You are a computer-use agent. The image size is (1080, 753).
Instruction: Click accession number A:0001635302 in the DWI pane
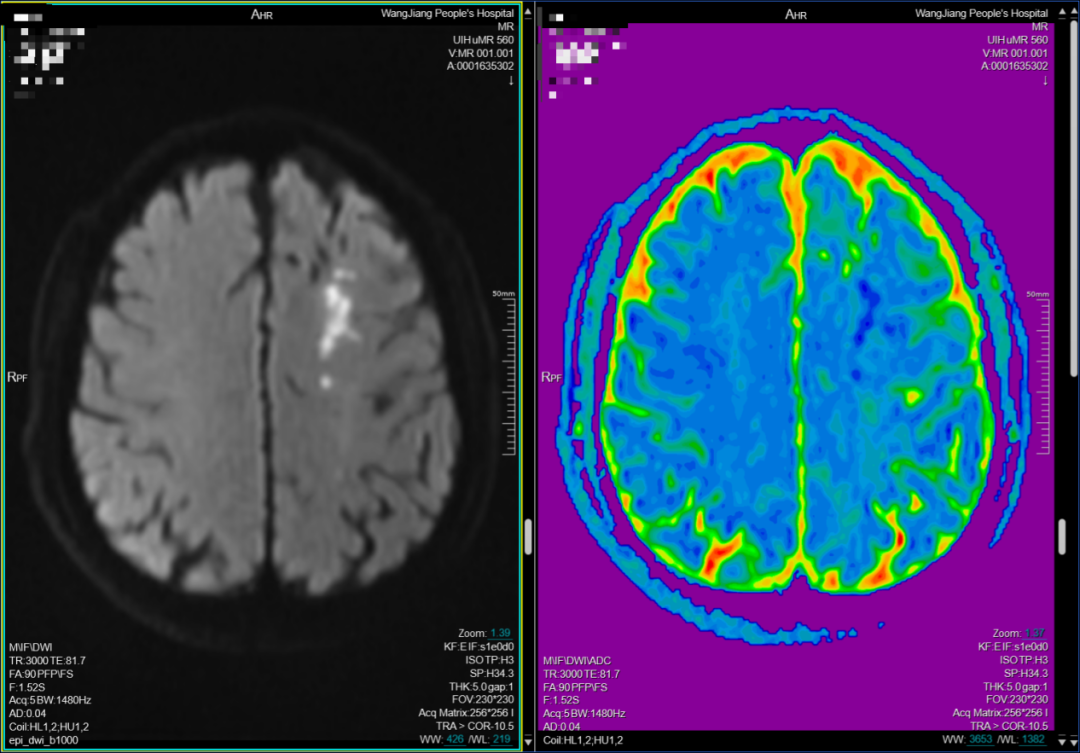[480, 66]
